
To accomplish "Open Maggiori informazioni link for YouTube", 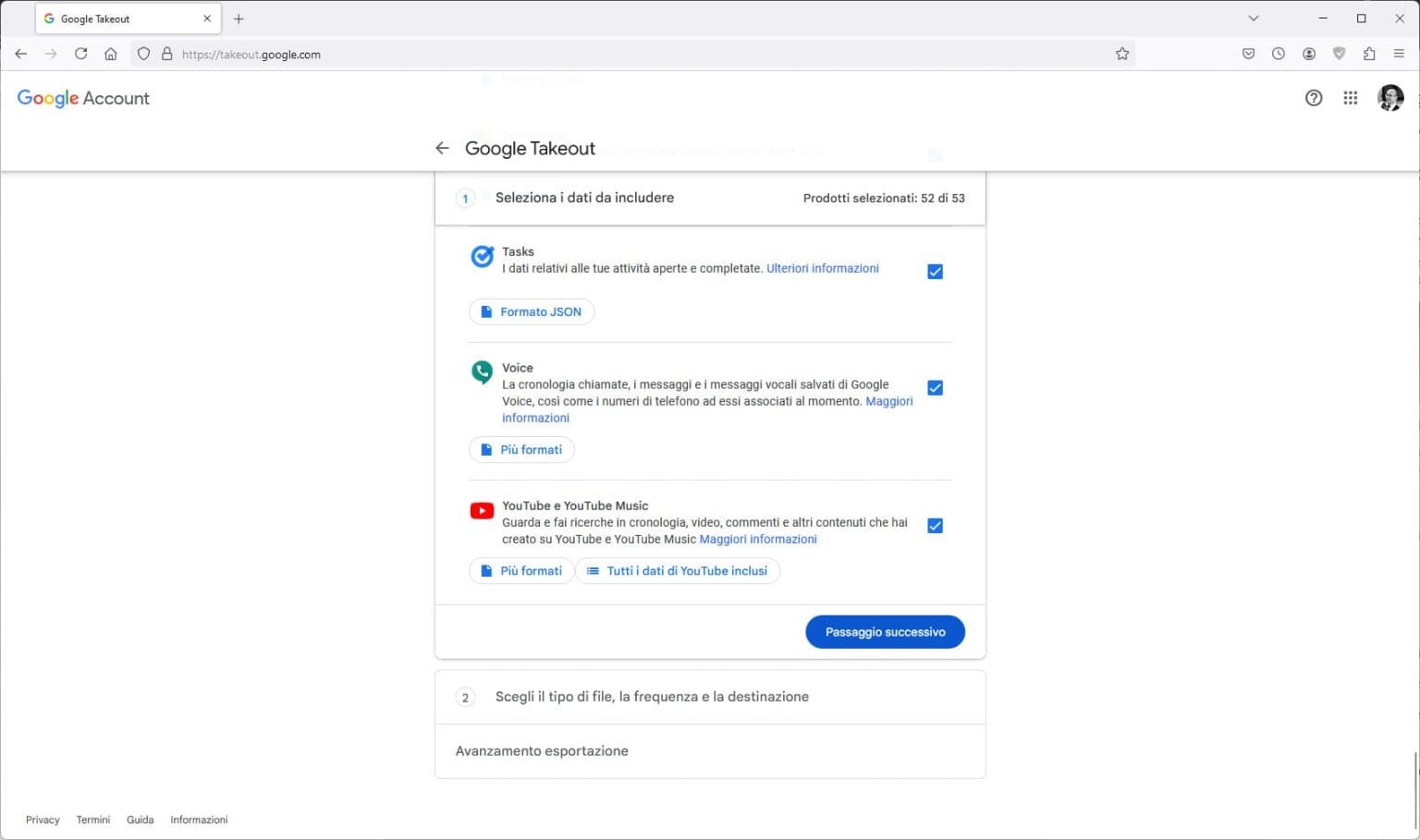I will (x=758, y=539).
